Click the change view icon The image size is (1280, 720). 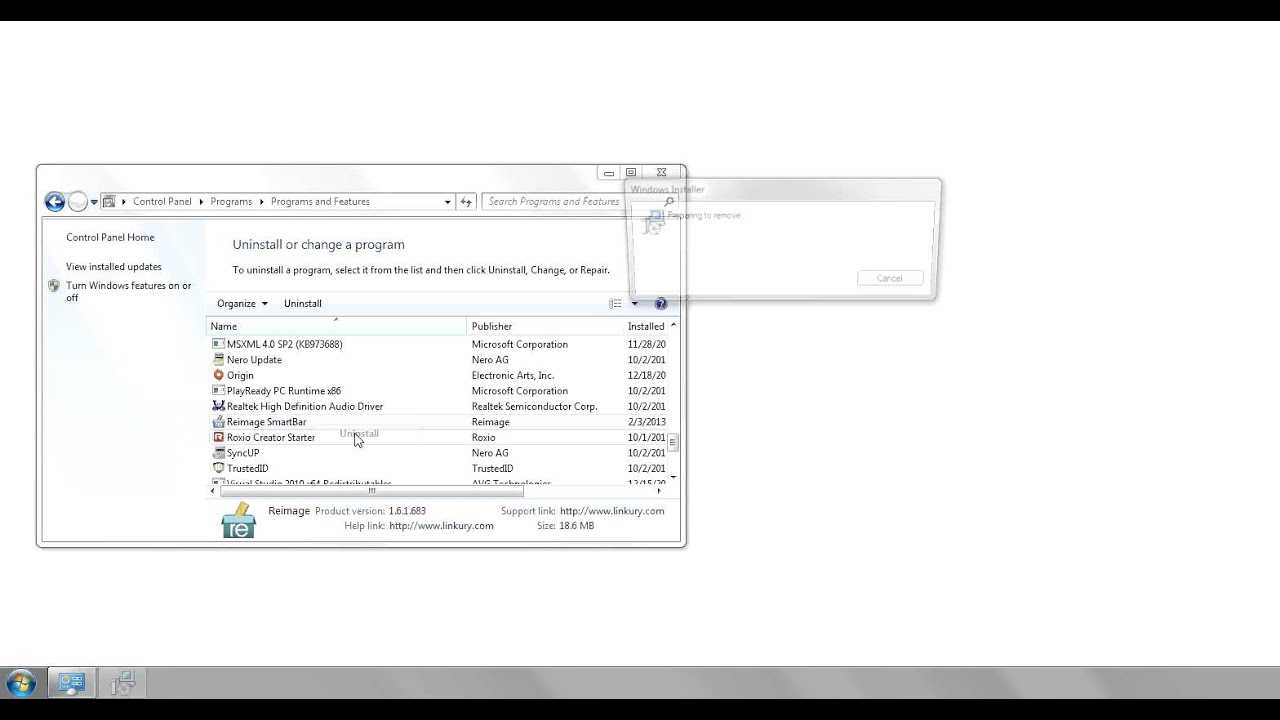coord(616,303)
